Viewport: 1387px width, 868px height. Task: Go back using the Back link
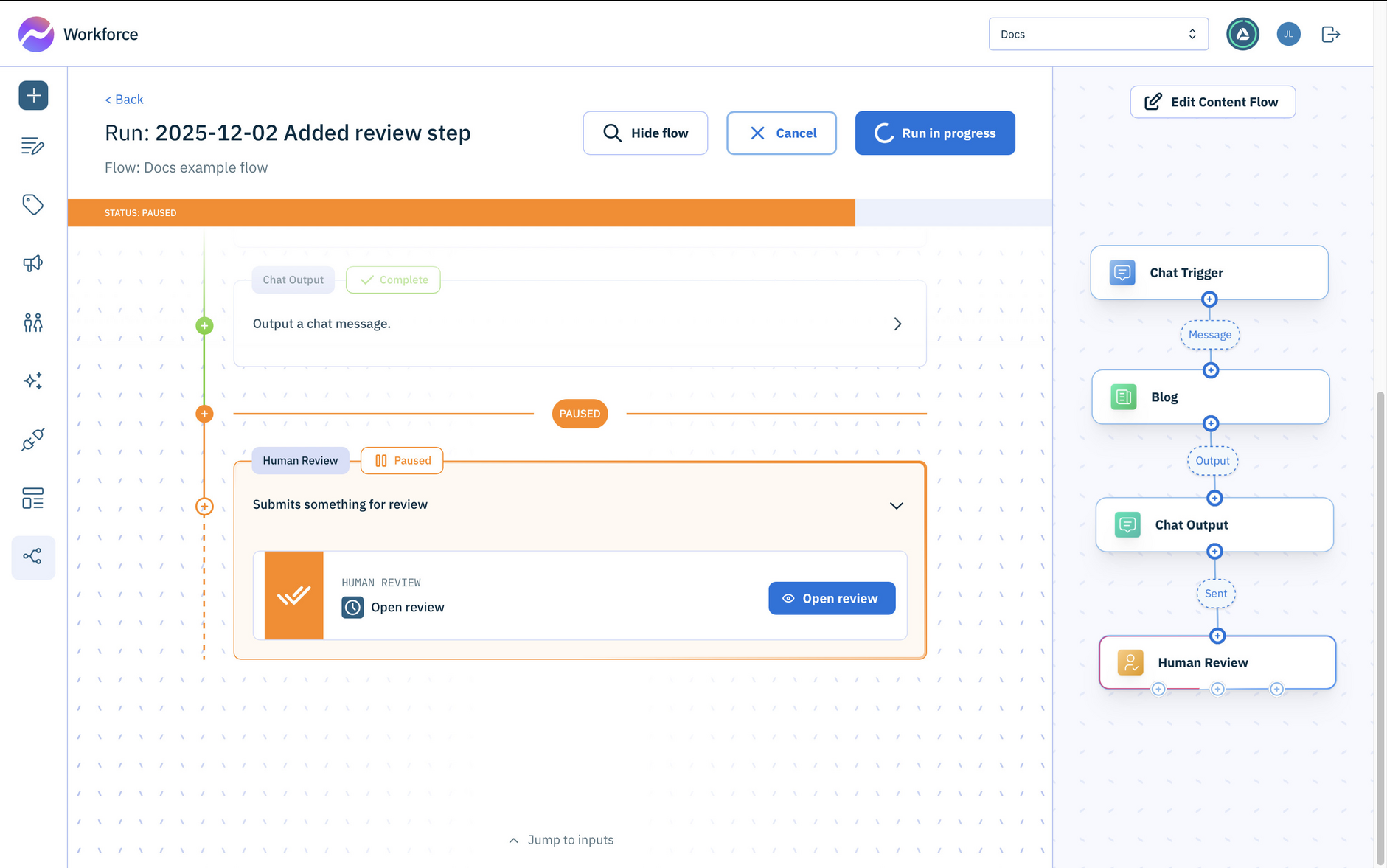point(124,100)
